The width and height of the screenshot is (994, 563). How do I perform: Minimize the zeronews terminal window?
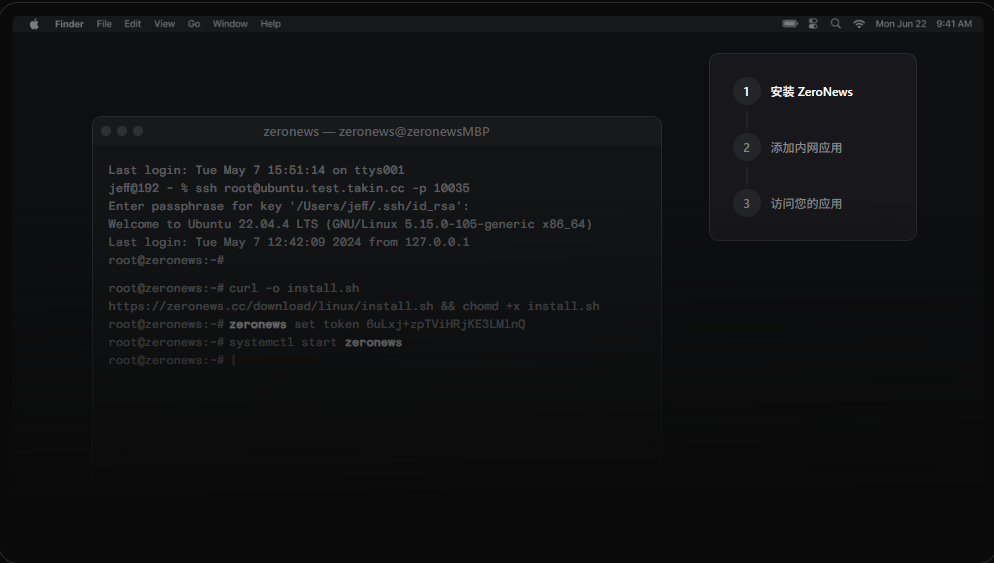click(122, 131)
